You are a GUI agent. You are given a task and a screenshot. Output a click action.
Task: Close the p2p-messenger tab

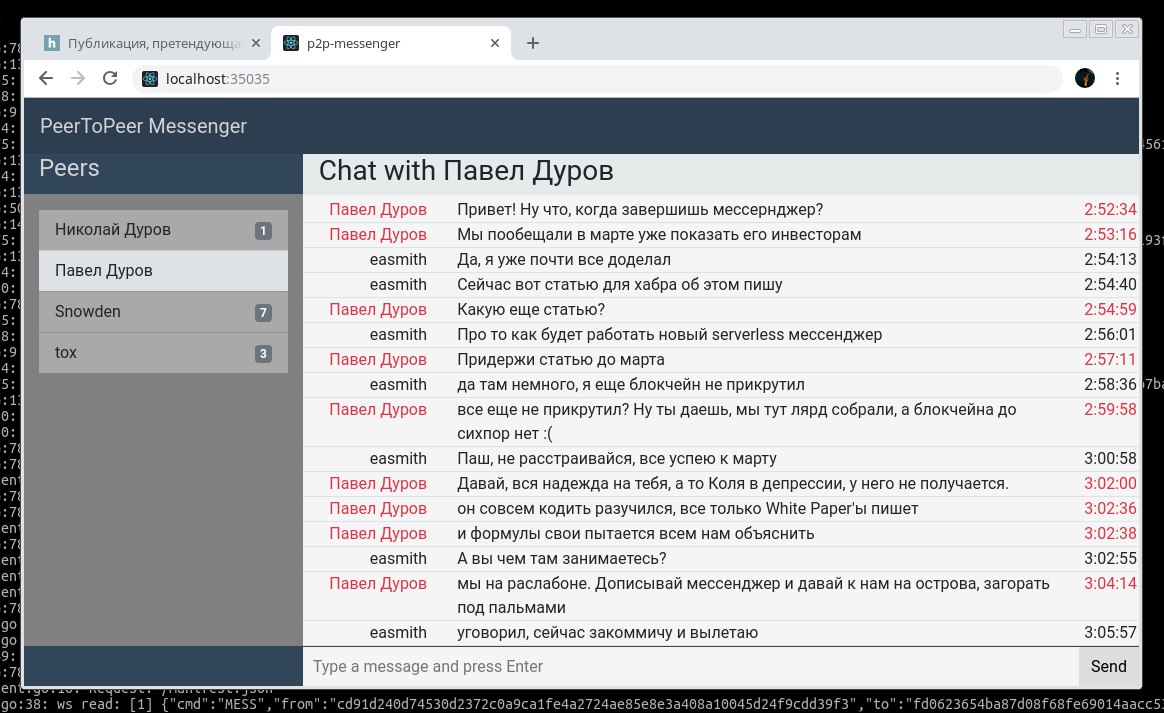pyautogui.click(x=494, y=43)
